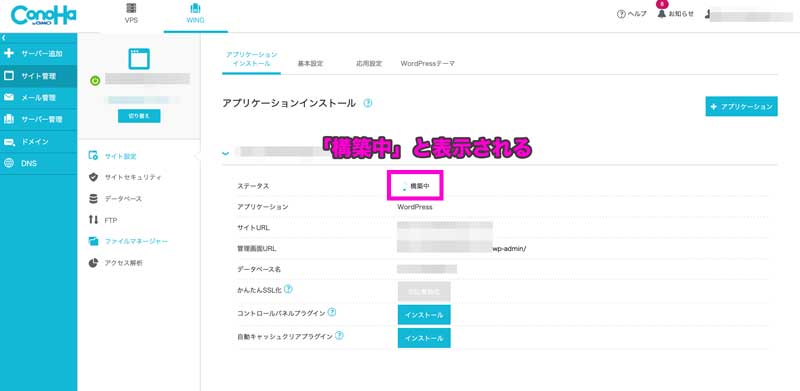
Task: Click the メール管理 envelope icon
Action: [x=8, y=97]
